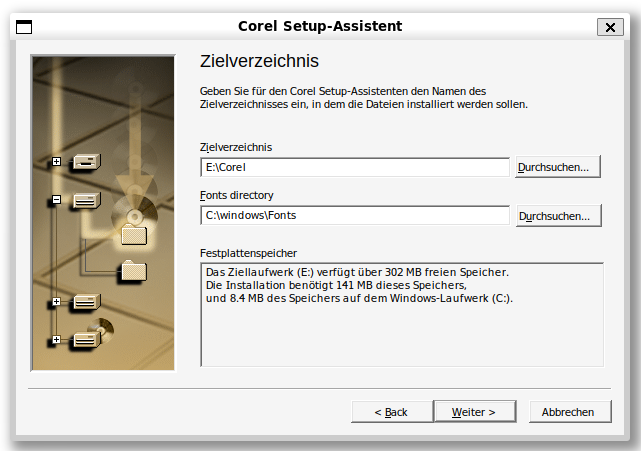Close the Corel Setup-Assistent window
This screenshot has height=451, width=641.
click(610, 27)
